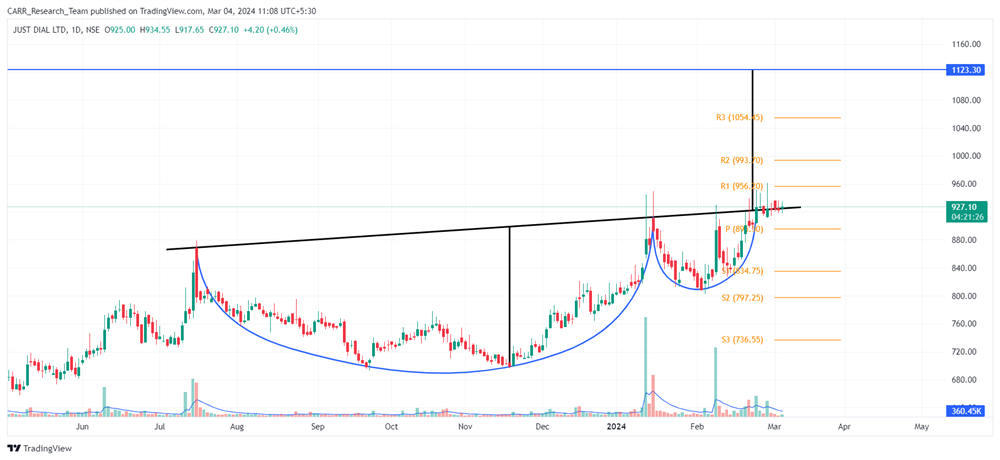This screenshot has height=460, width=1000.
Task: Click the Feb label on time axis
Action: click(x=696, y=426)
